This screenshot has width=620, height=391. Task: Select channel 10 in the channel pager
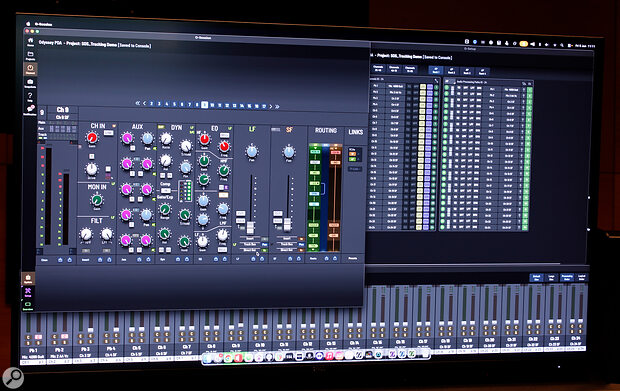click(x=212, y=105)
